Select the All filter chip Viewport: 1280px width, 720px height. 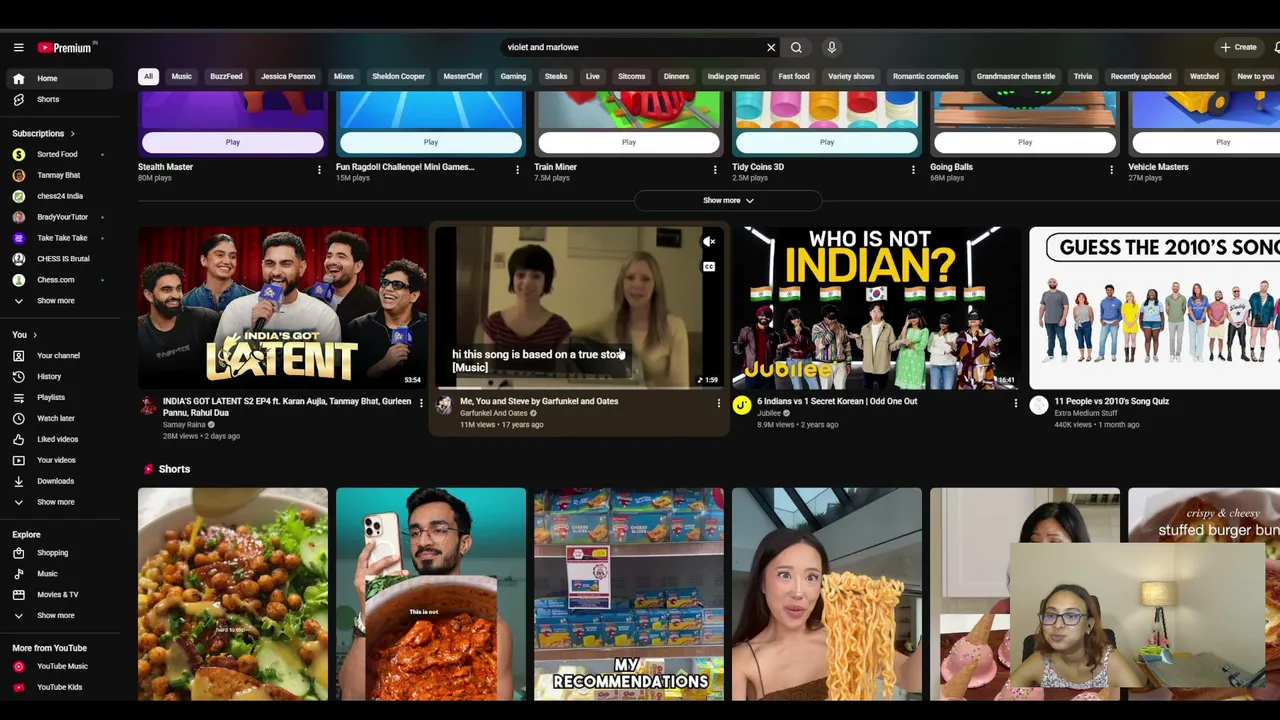(148, 76)
